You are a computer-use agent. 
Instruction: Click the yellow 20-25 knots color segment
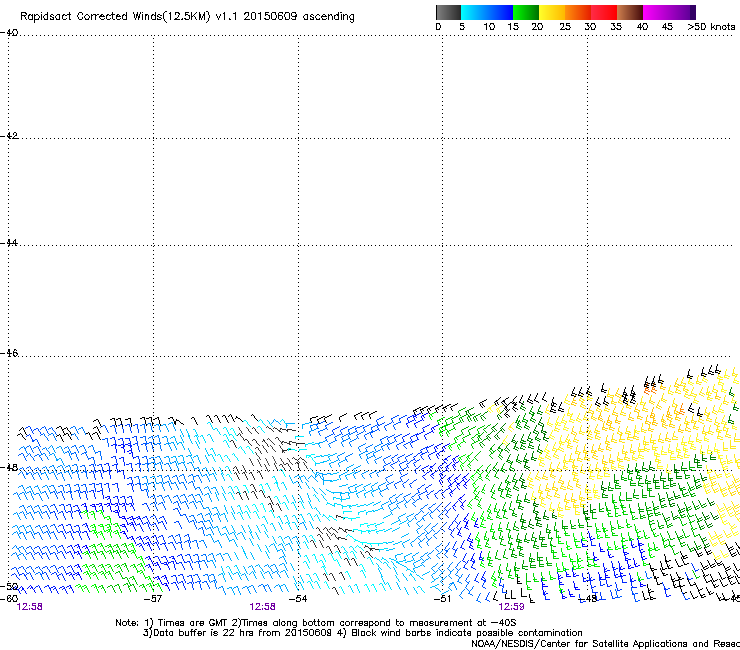tap(552, 12)
